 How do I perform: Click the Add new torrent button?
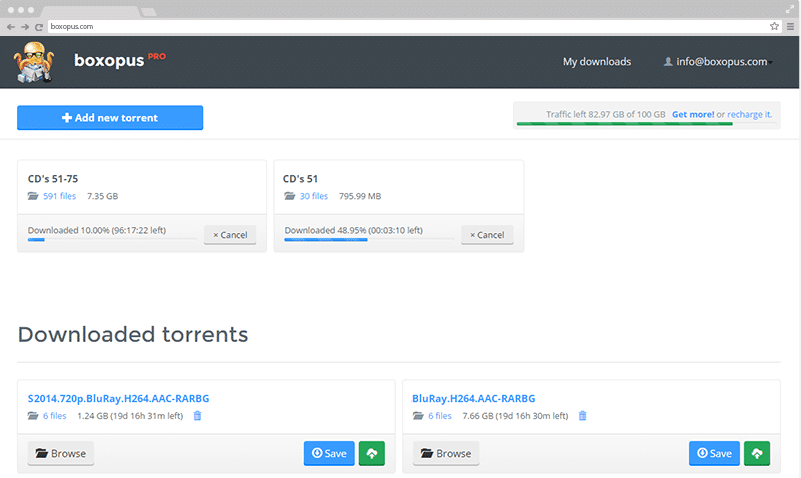[110, 118]
